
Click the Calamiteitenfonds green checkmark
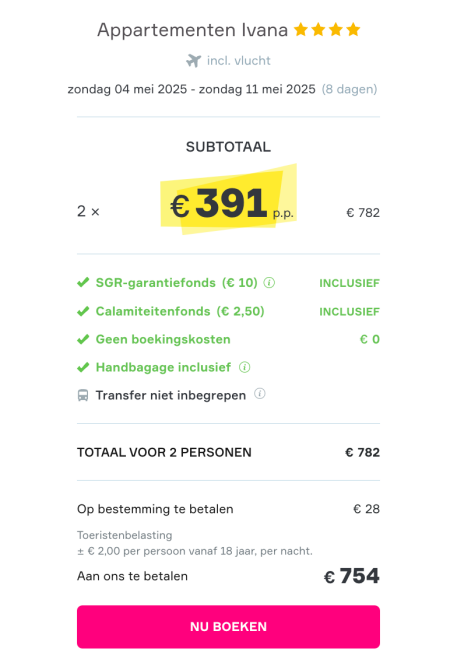click(x=83, y=311)
